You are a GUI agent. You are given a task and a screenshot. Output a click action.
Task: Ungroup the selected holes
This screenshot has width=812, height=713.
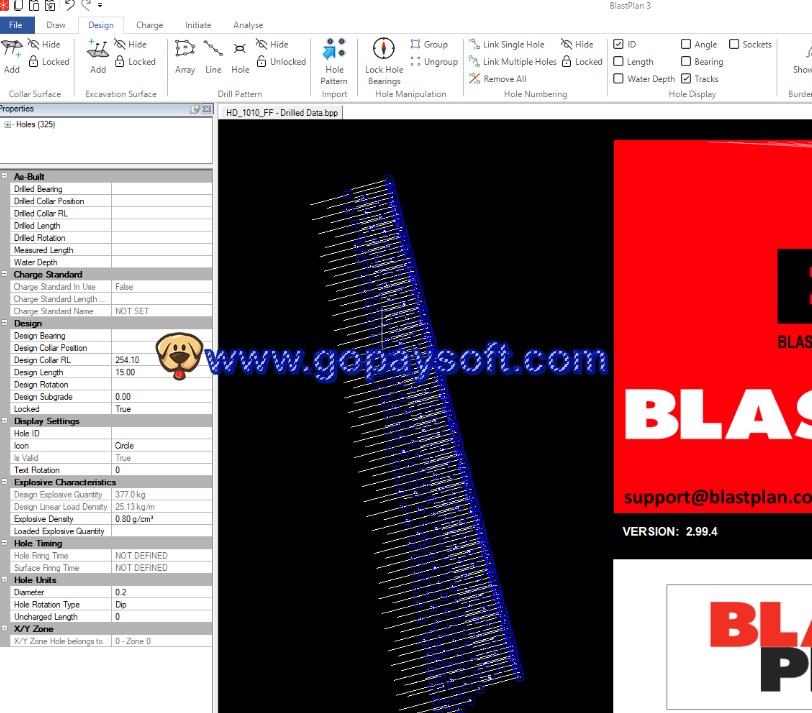[434, 62]
